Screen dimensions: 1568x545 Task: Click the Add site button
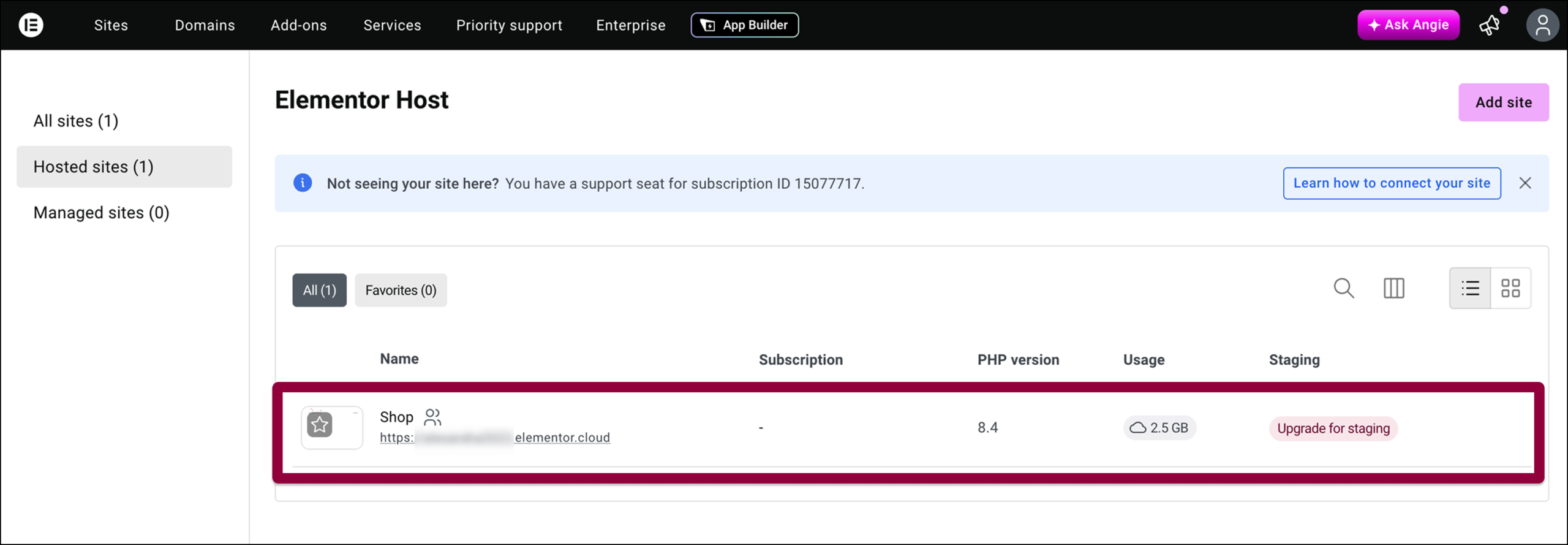point(1504,102)
